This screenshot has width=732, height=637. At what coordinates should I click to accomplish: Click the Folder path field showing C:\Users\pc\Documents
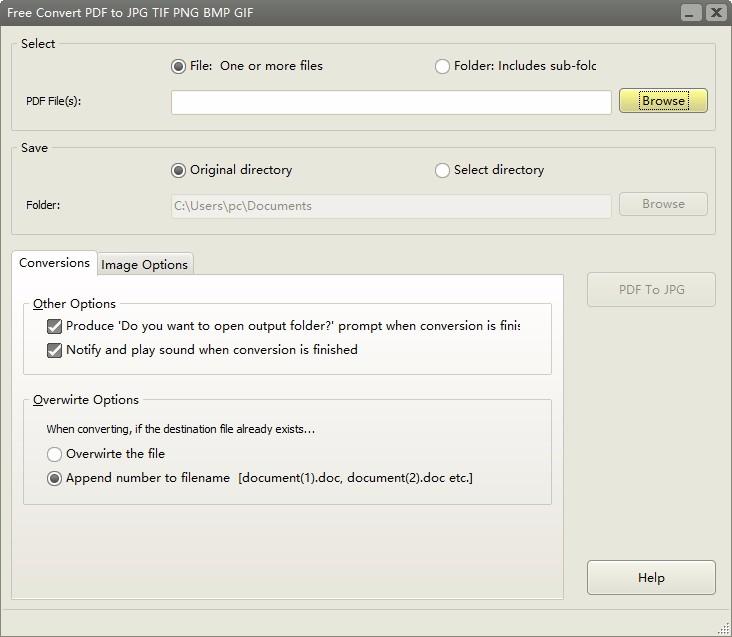[x=391, y=206]
